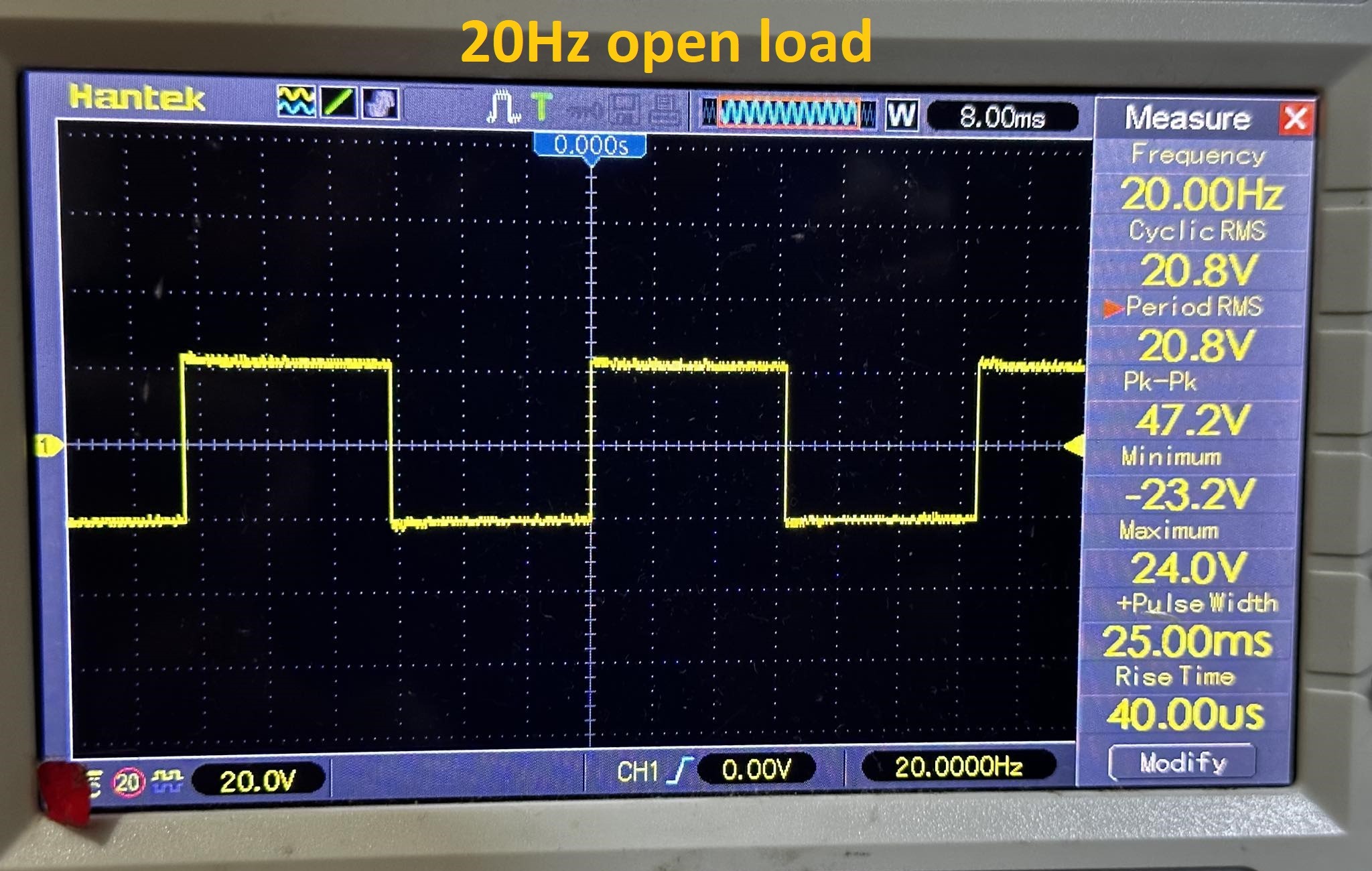
Task: Click the green T trigger status icon
Action: [541, 108]
